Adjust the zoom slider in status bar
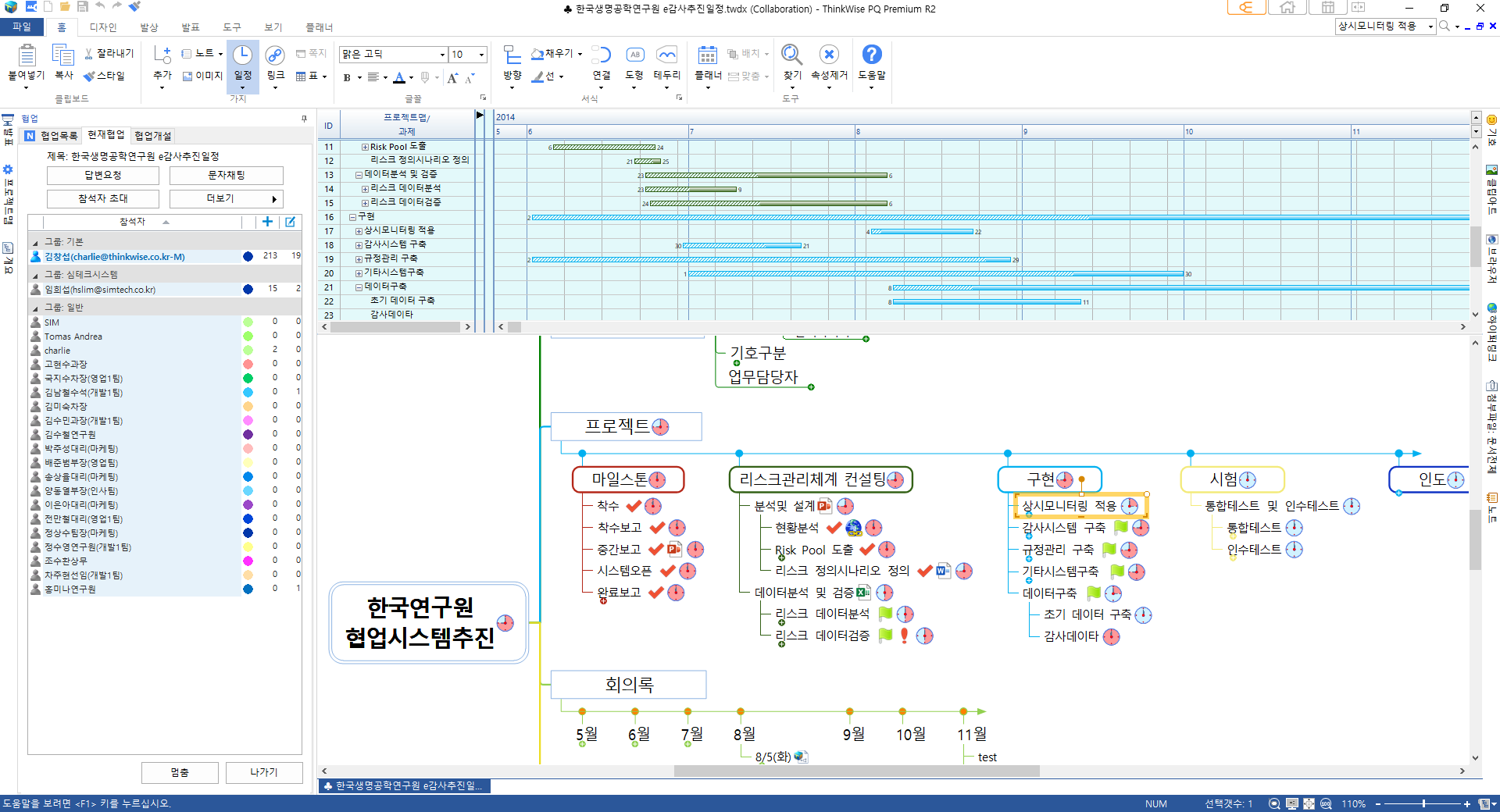1500x812 pixels. [x=1423, y=803]
